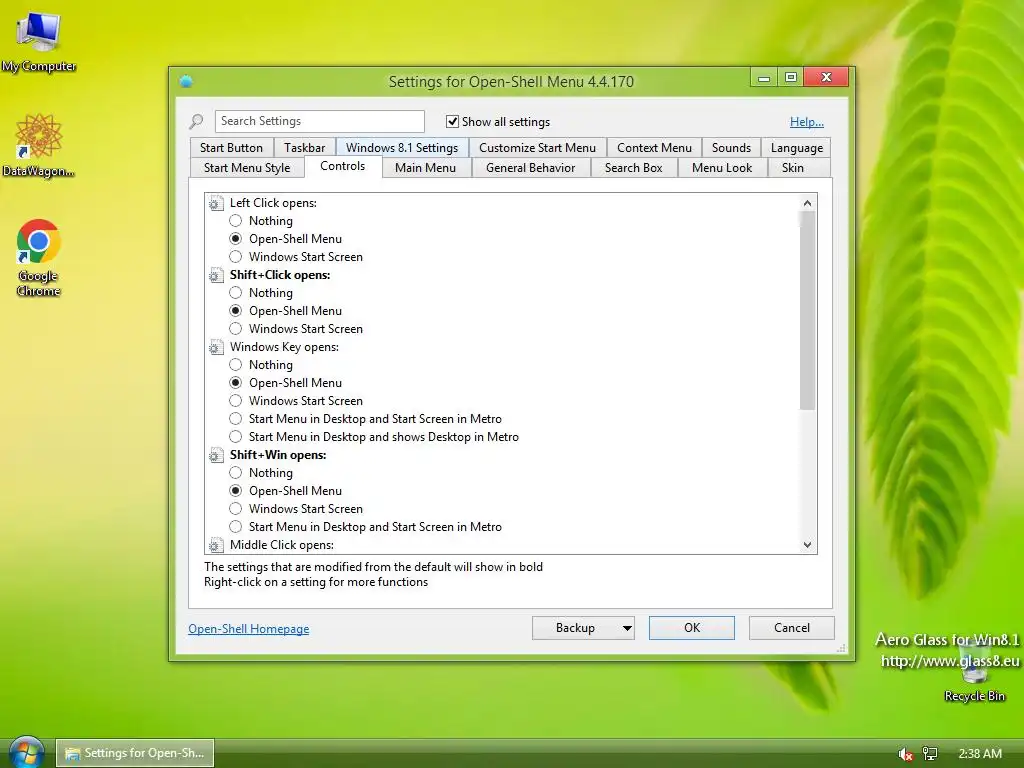
Task: Click the gear icon beside Left Click opens
Action: 216,204
